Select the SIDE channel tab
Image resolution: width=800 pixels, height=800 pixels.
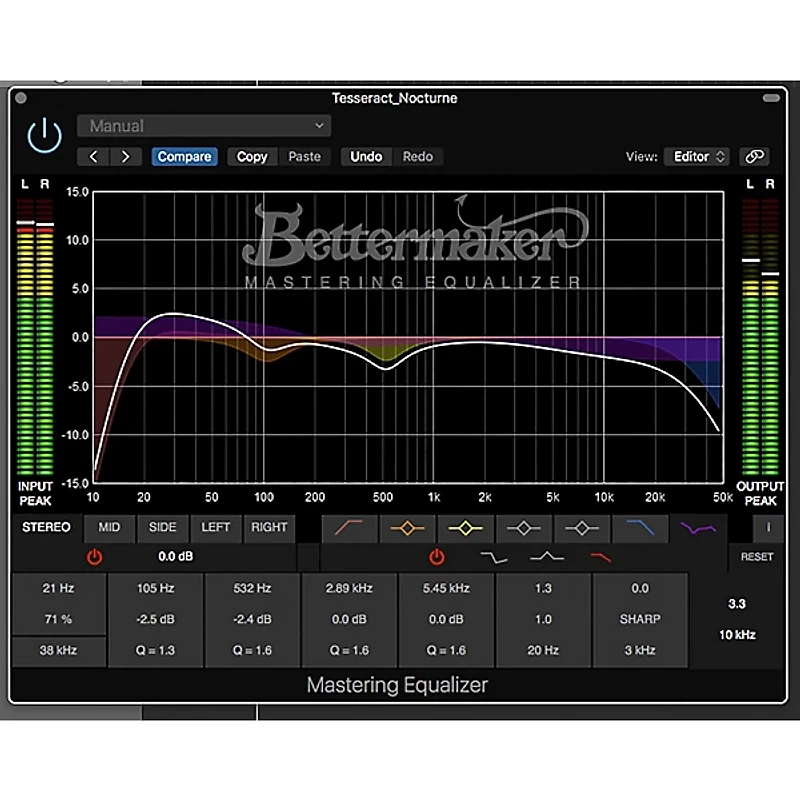coord(162,527)
